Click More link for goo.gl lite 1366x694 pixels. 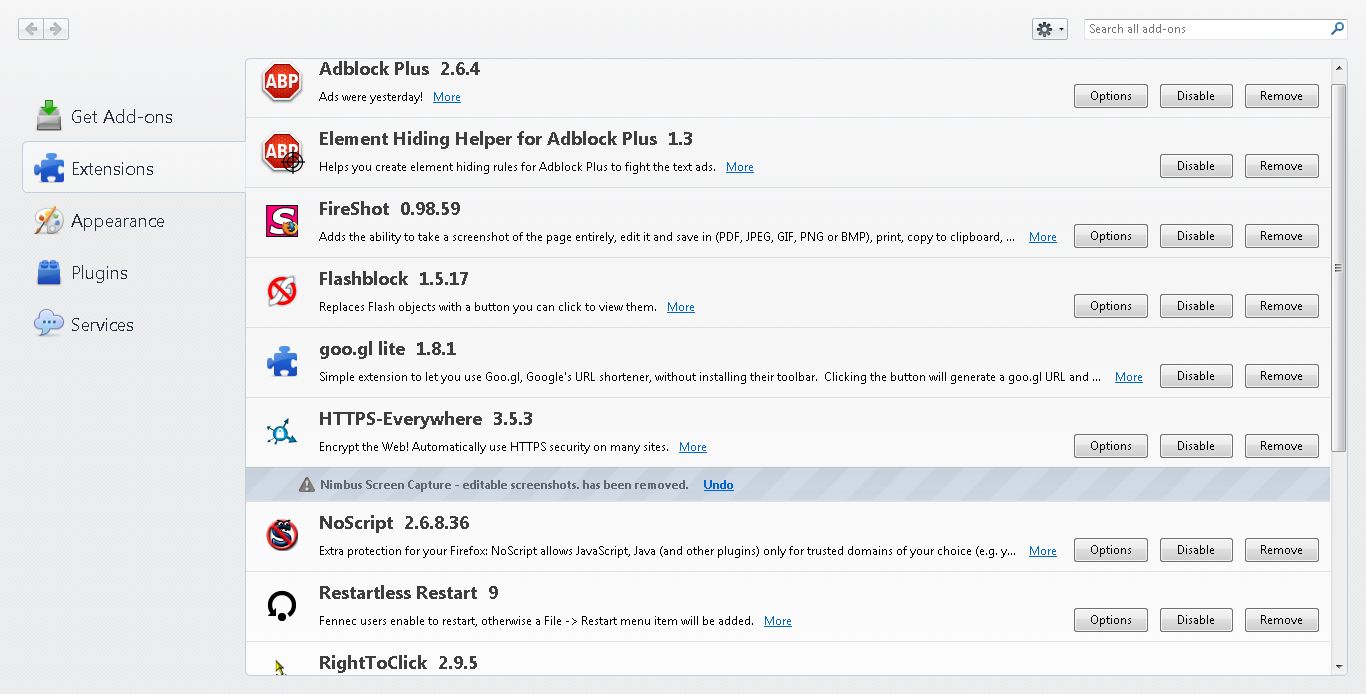1129,377
